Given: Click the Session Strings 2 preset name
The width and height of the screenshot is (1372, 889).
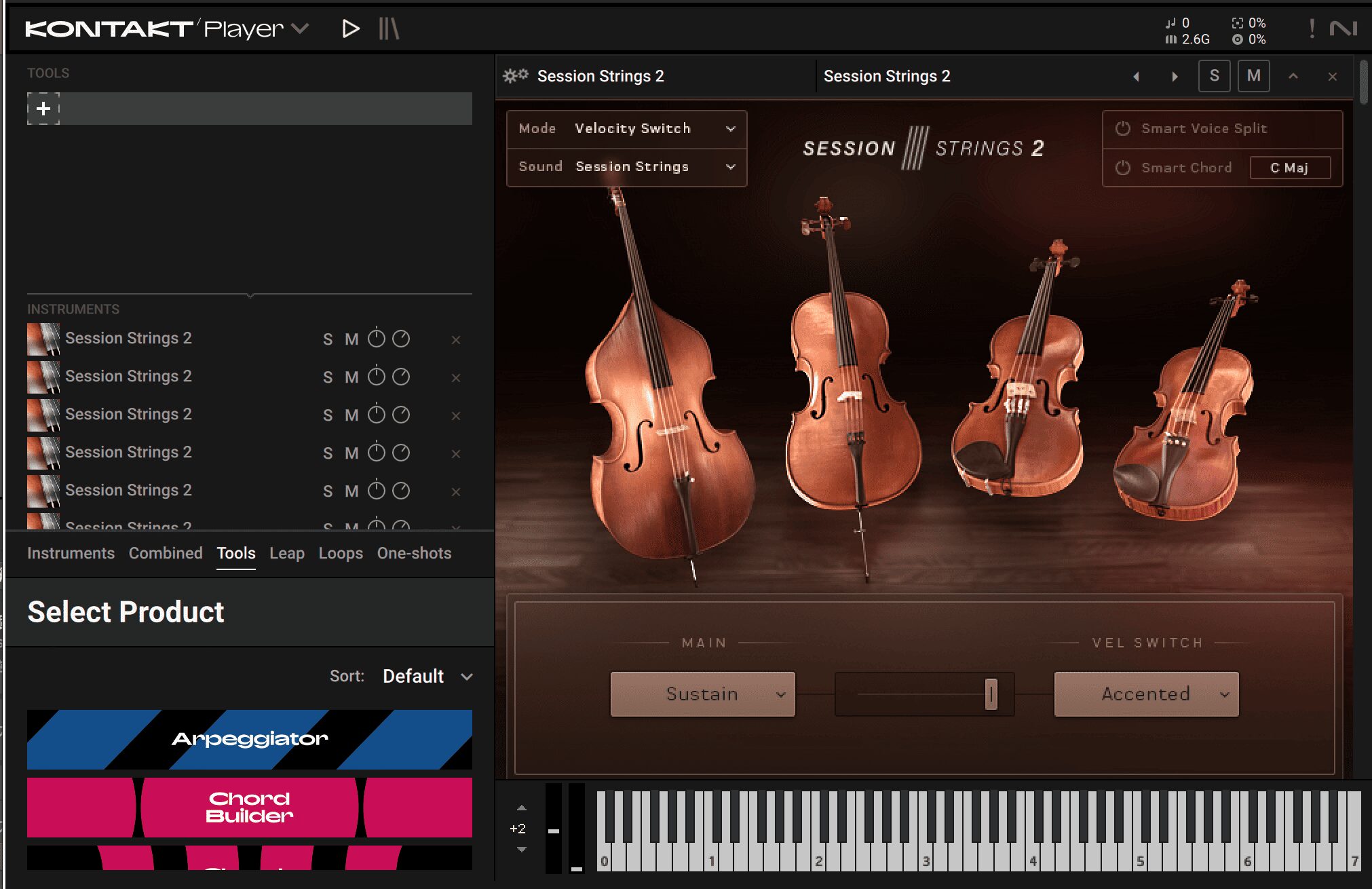Looking at the screenshot, I should [x=887, y=76].
